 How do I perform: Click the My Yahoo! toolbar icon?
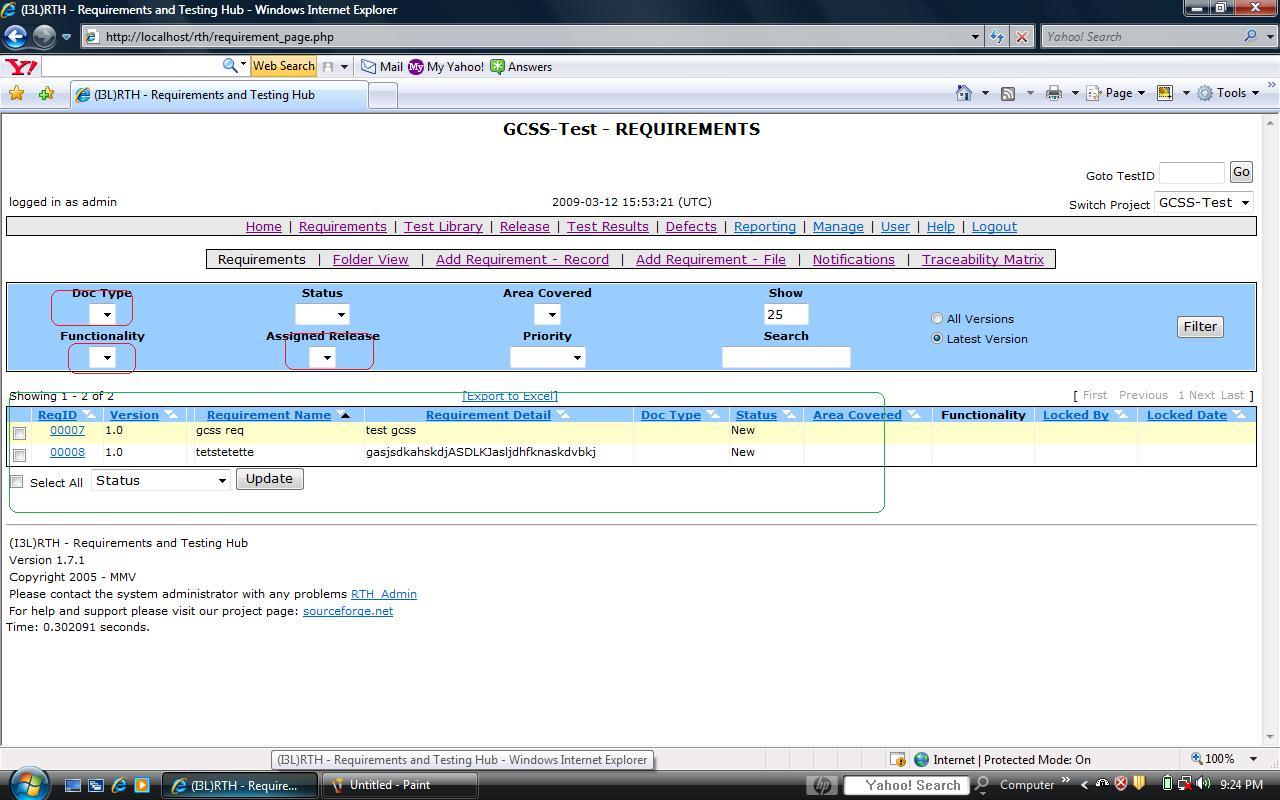pyautogui.click(x=418, y=67)
